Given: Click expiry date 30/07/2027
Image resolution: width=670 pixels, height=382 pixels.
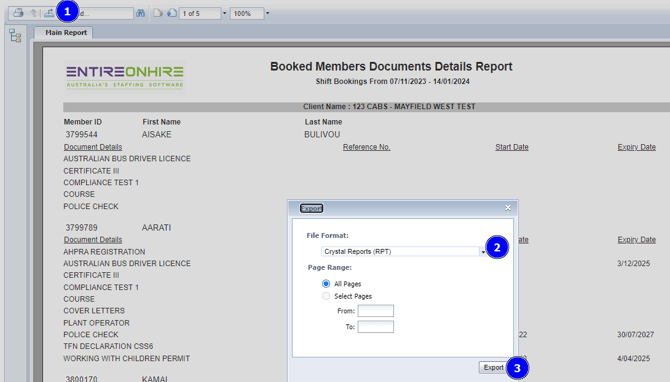Looking at the screenshot, I should click(x=635, y=335).
